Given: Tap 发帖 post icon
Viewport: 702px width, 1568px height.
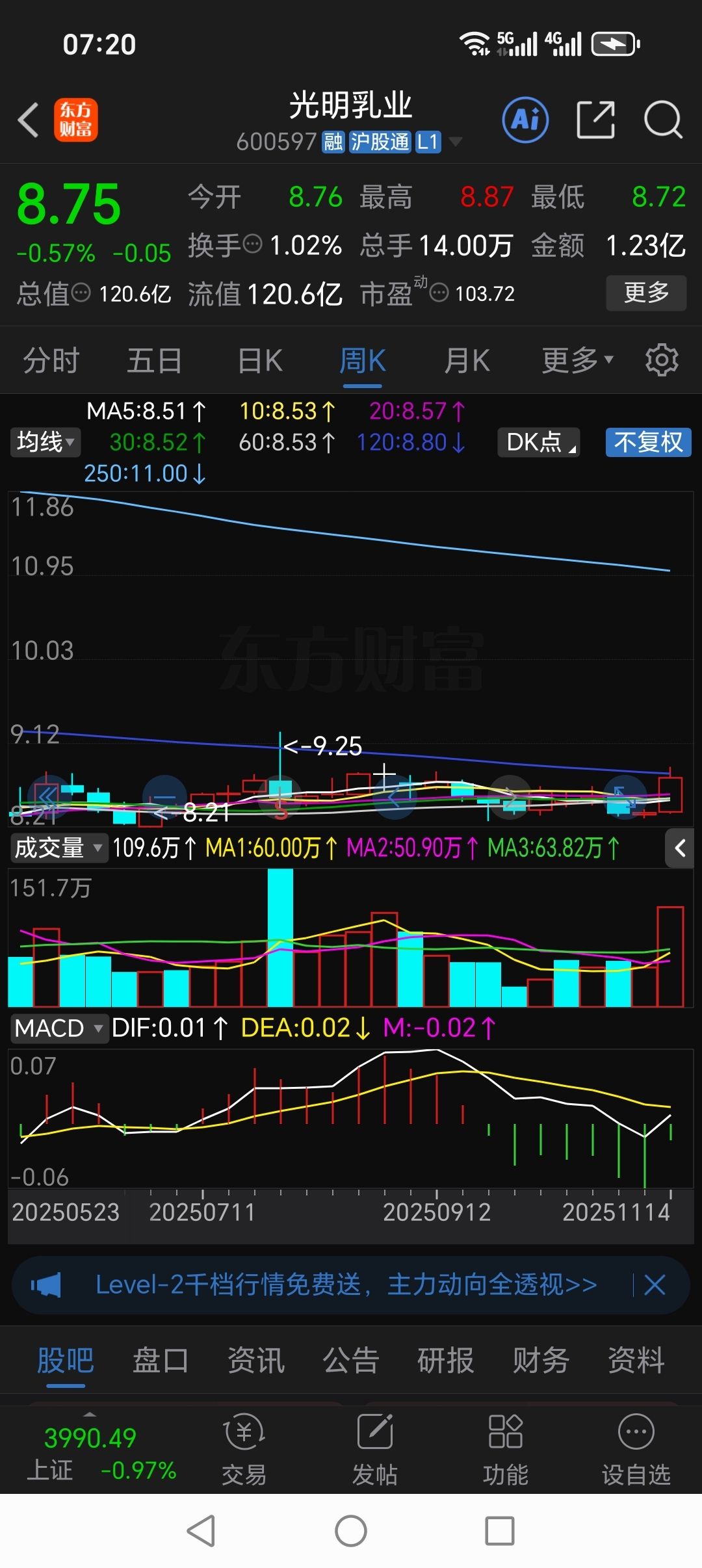Looking at the screenshot, I should tap(375, 1450).
